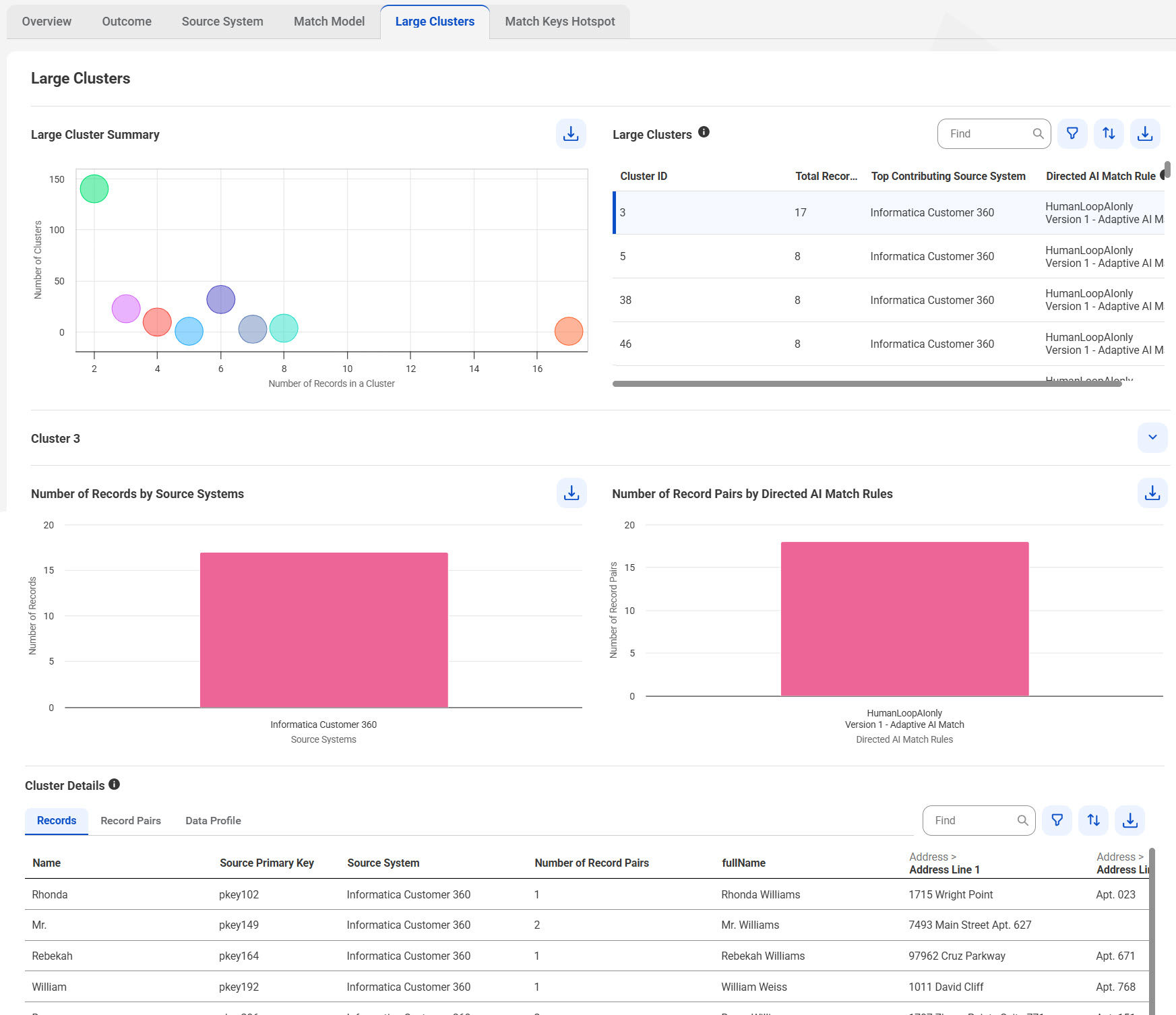Click the red bubble at 4 records
1176x1015 pixels.
click(157, 321)
